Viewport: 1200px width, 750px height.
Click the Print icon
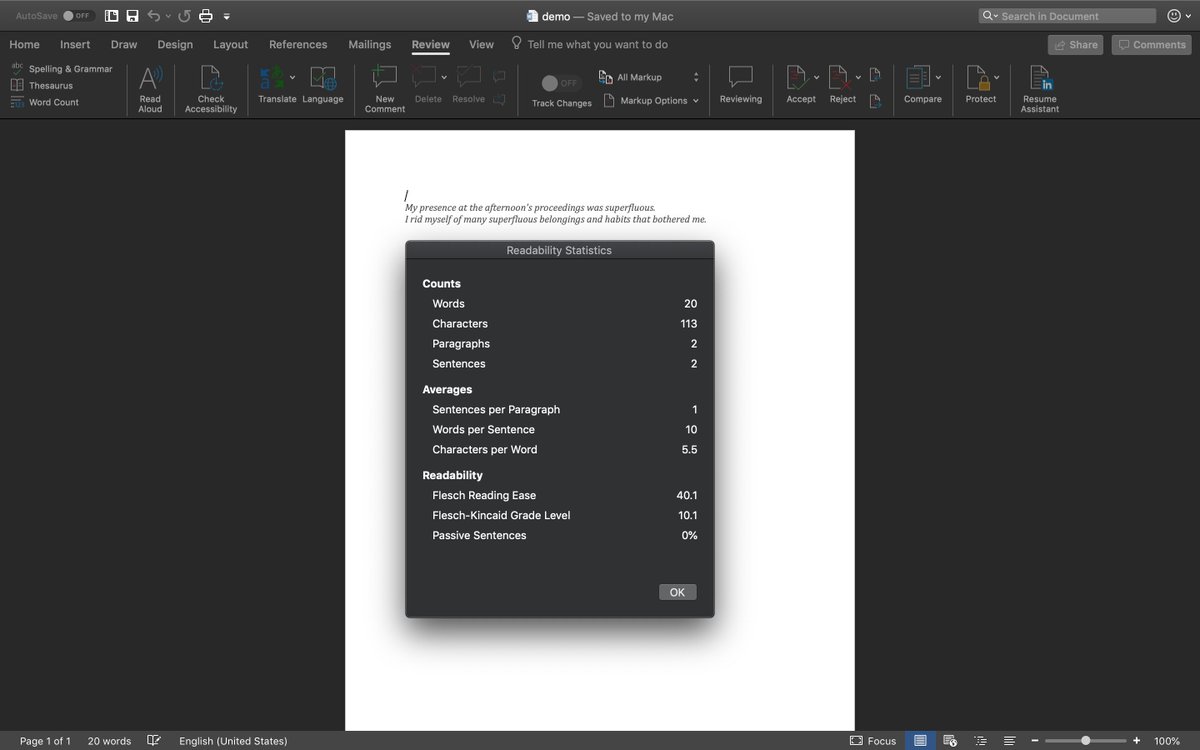[206, 16]
